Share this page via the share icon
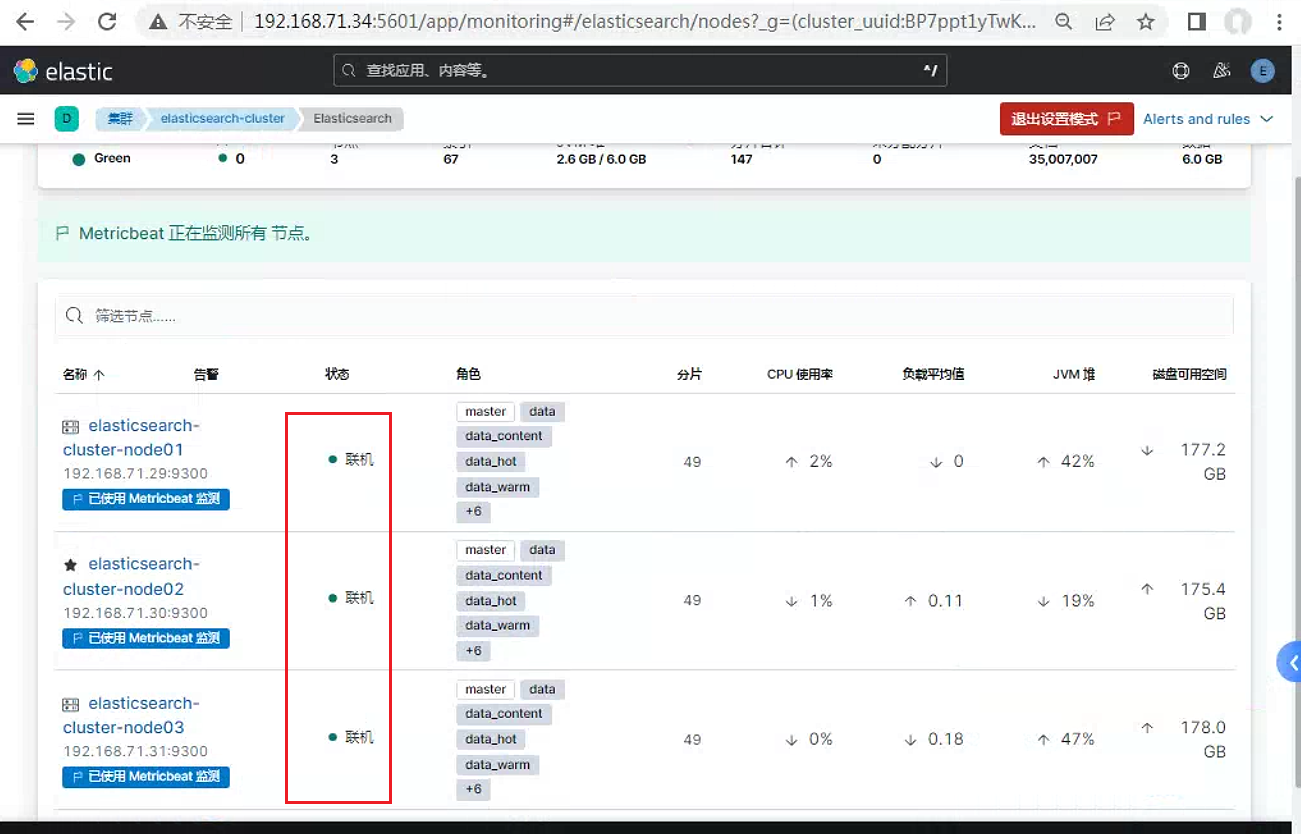 tap(1105, 21)
